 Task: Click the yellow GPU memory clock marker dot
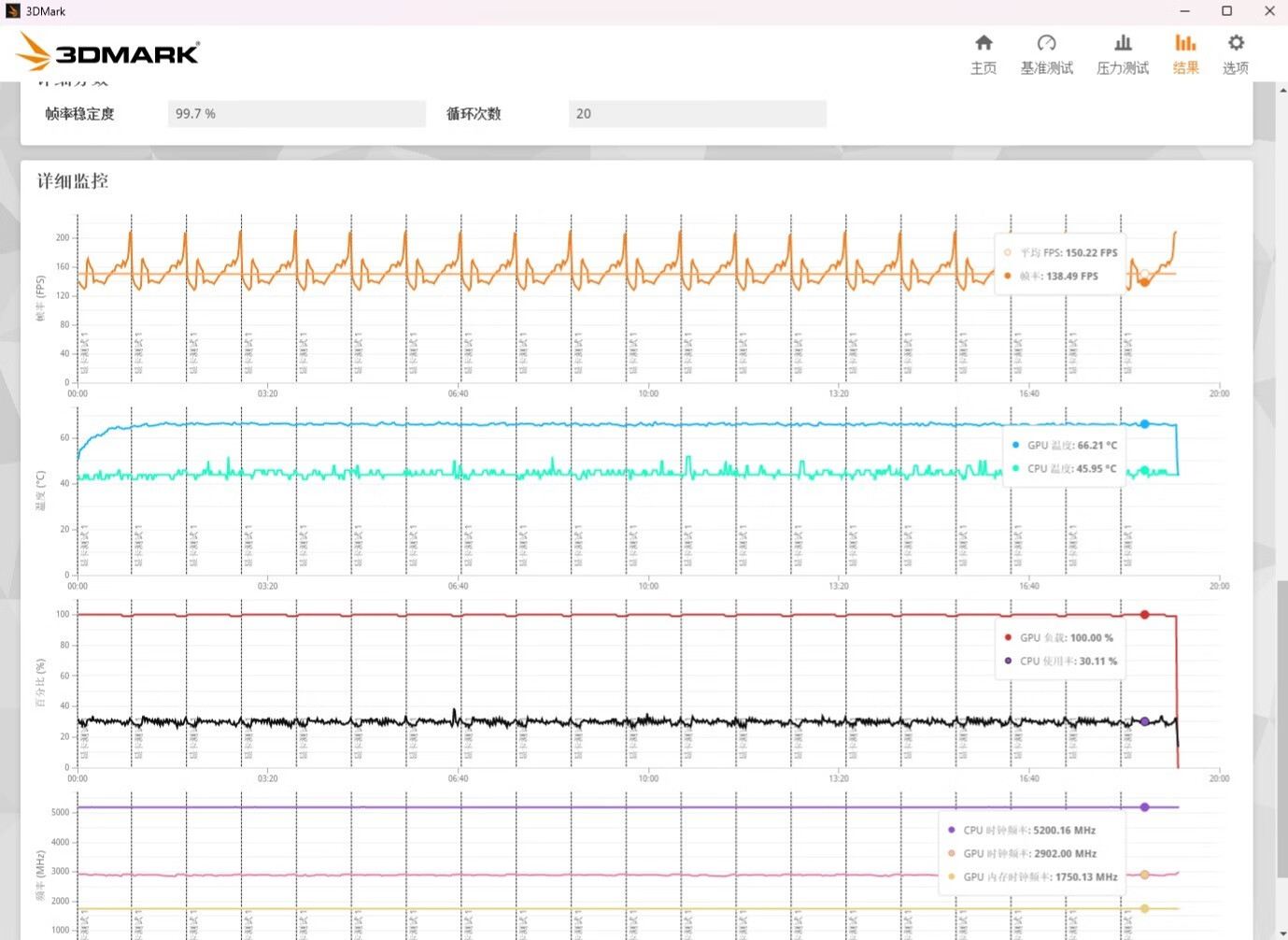[x=1144, y=908]
